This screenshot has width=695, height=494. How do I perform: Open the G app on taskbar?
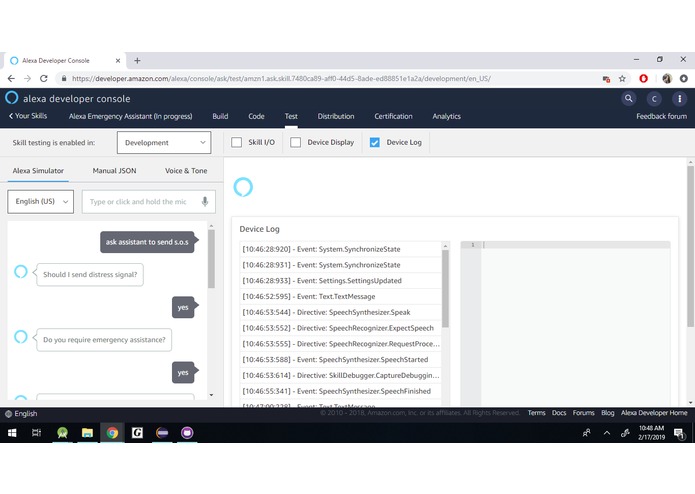click(x=137, y=433)
